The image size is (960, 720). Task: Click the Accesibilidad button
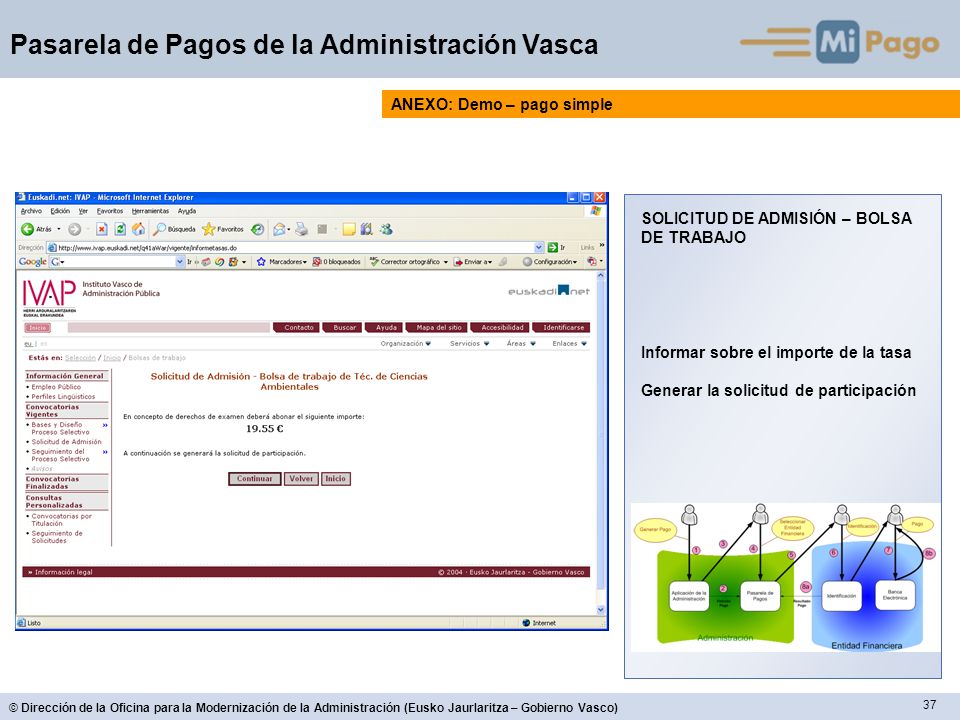point(500,328)
